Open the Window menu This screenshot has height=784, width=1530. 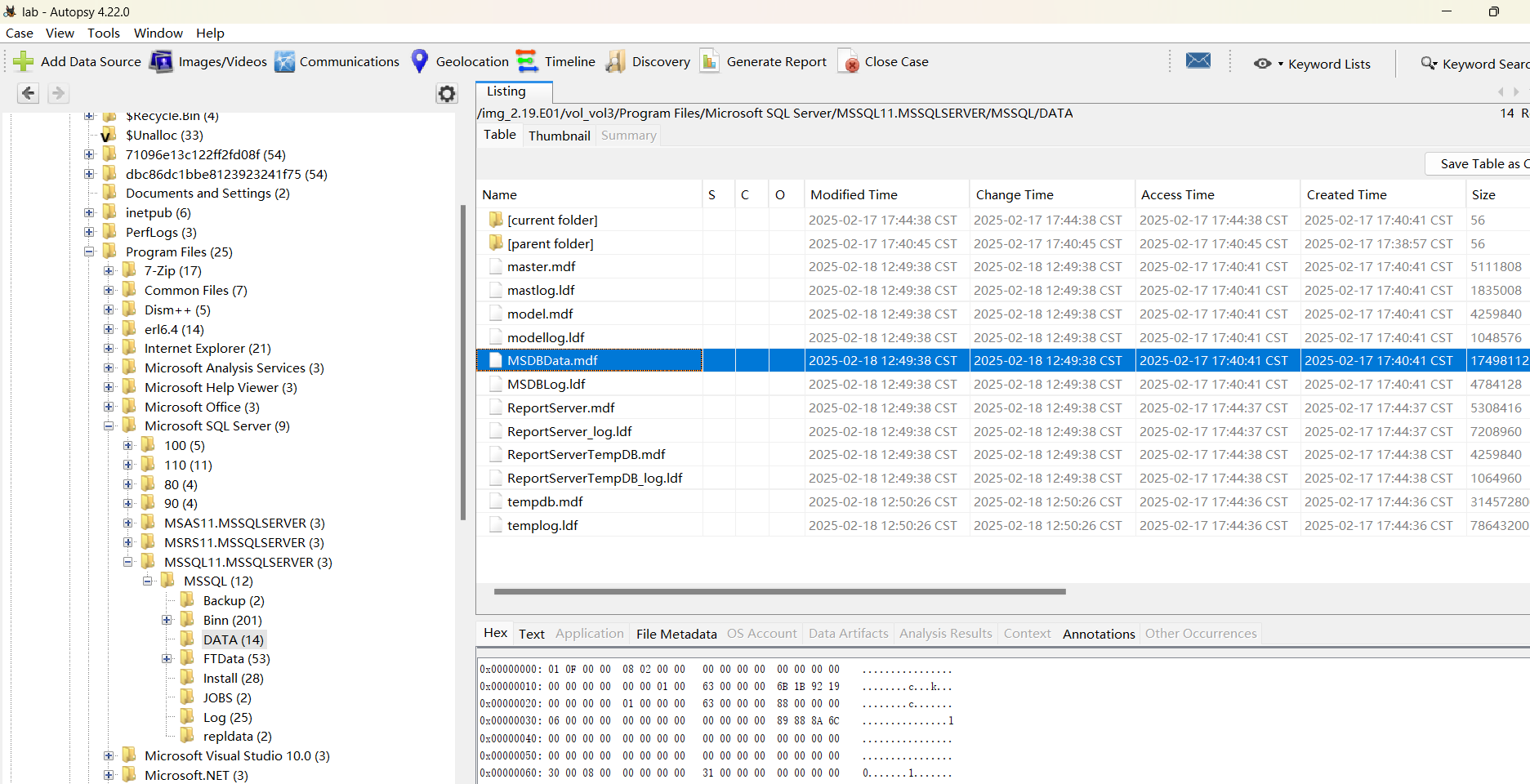coord(158,33)
